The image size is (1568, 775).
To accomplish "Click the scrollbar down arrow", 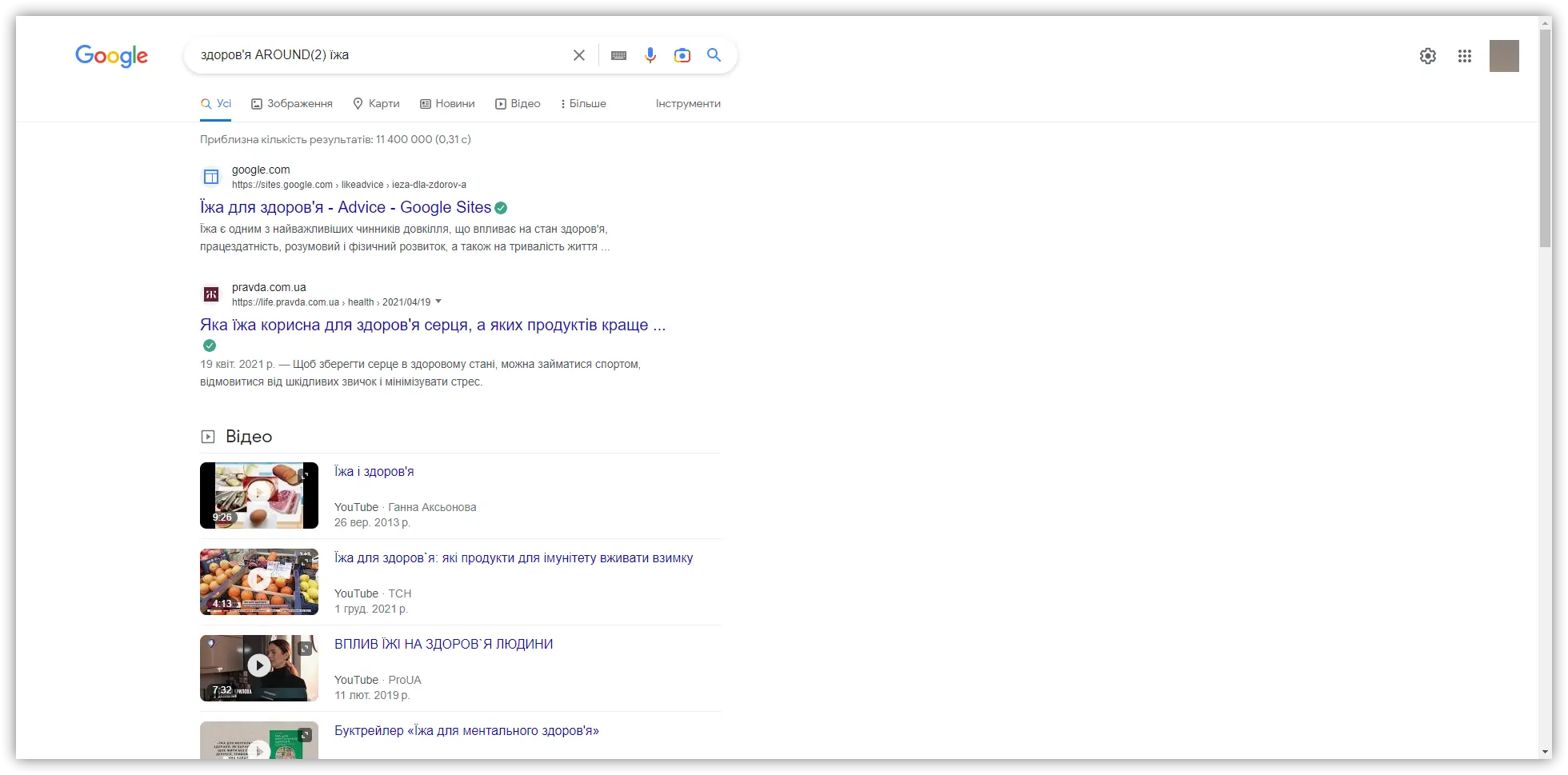I will click(1546, 753).
